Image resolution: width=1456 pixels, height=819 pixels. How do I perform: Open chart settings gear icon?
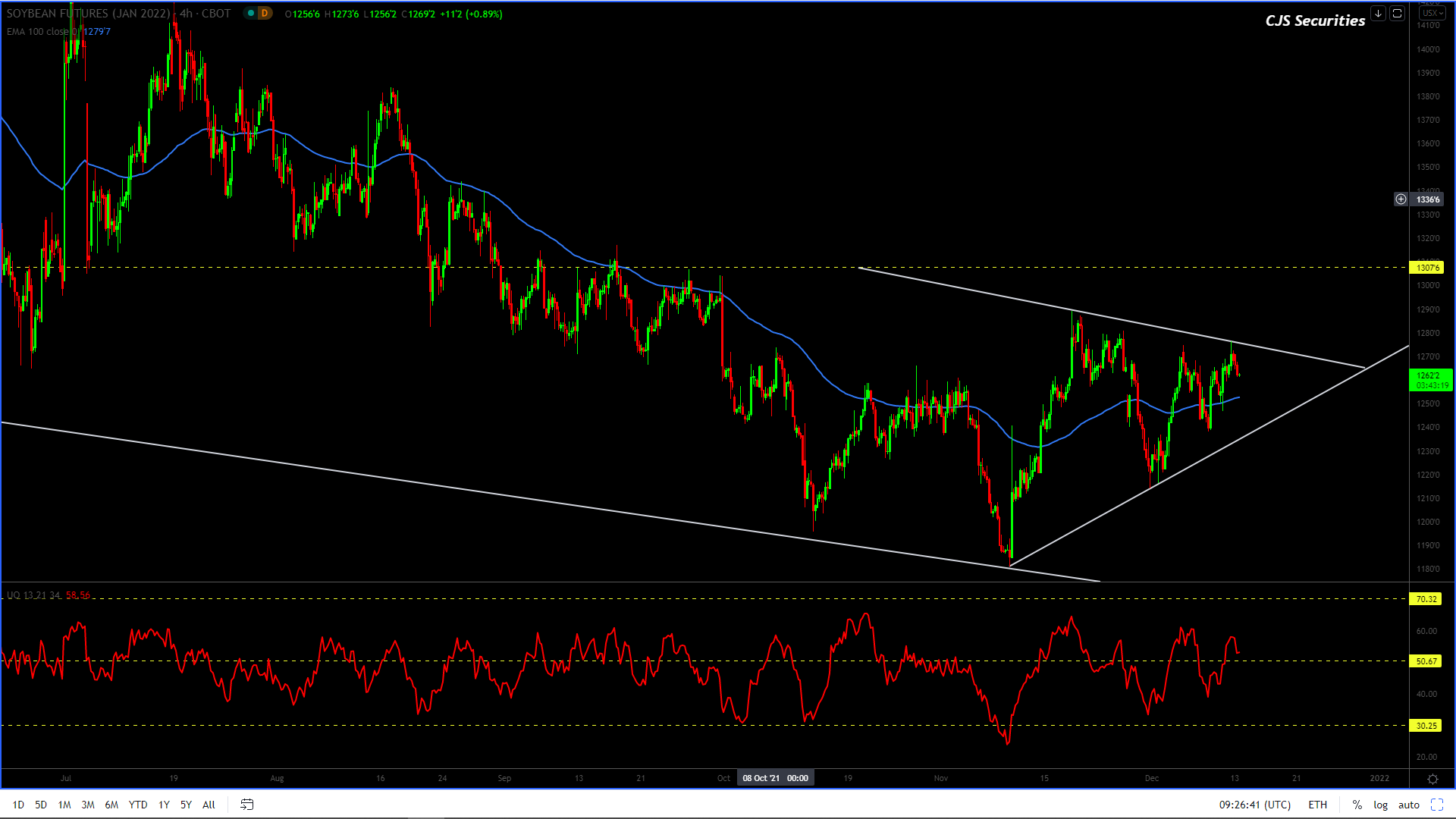pyautogui.click(x=1432, y=779)
